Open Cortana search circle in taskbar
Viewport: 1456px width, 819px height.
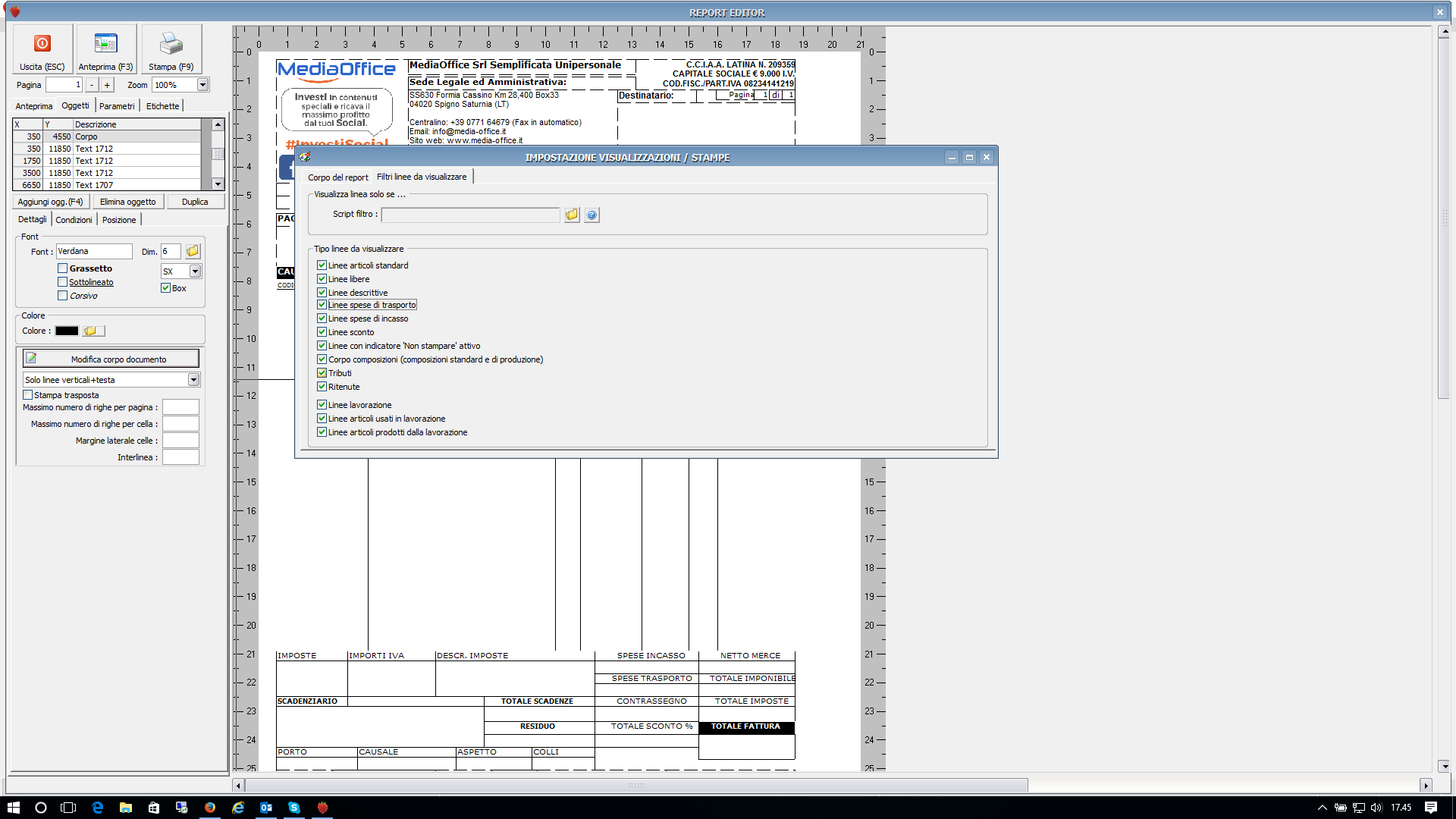41,808
